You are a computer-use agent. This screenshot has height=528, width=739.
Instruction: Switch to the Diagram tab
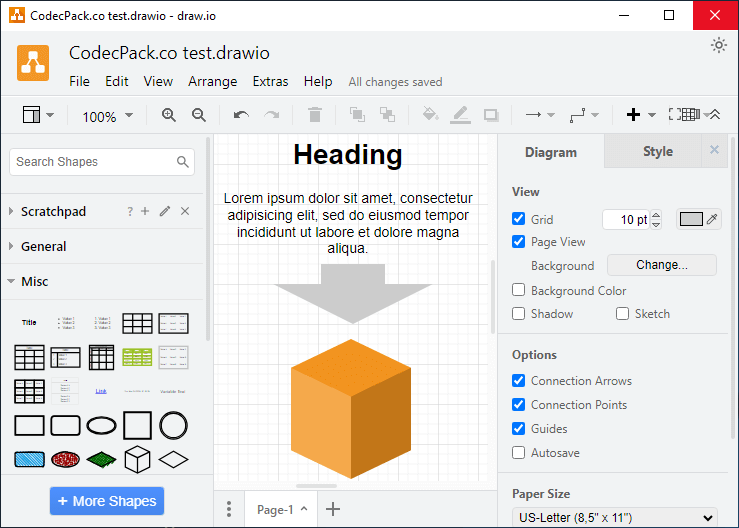tap(550, 152)
